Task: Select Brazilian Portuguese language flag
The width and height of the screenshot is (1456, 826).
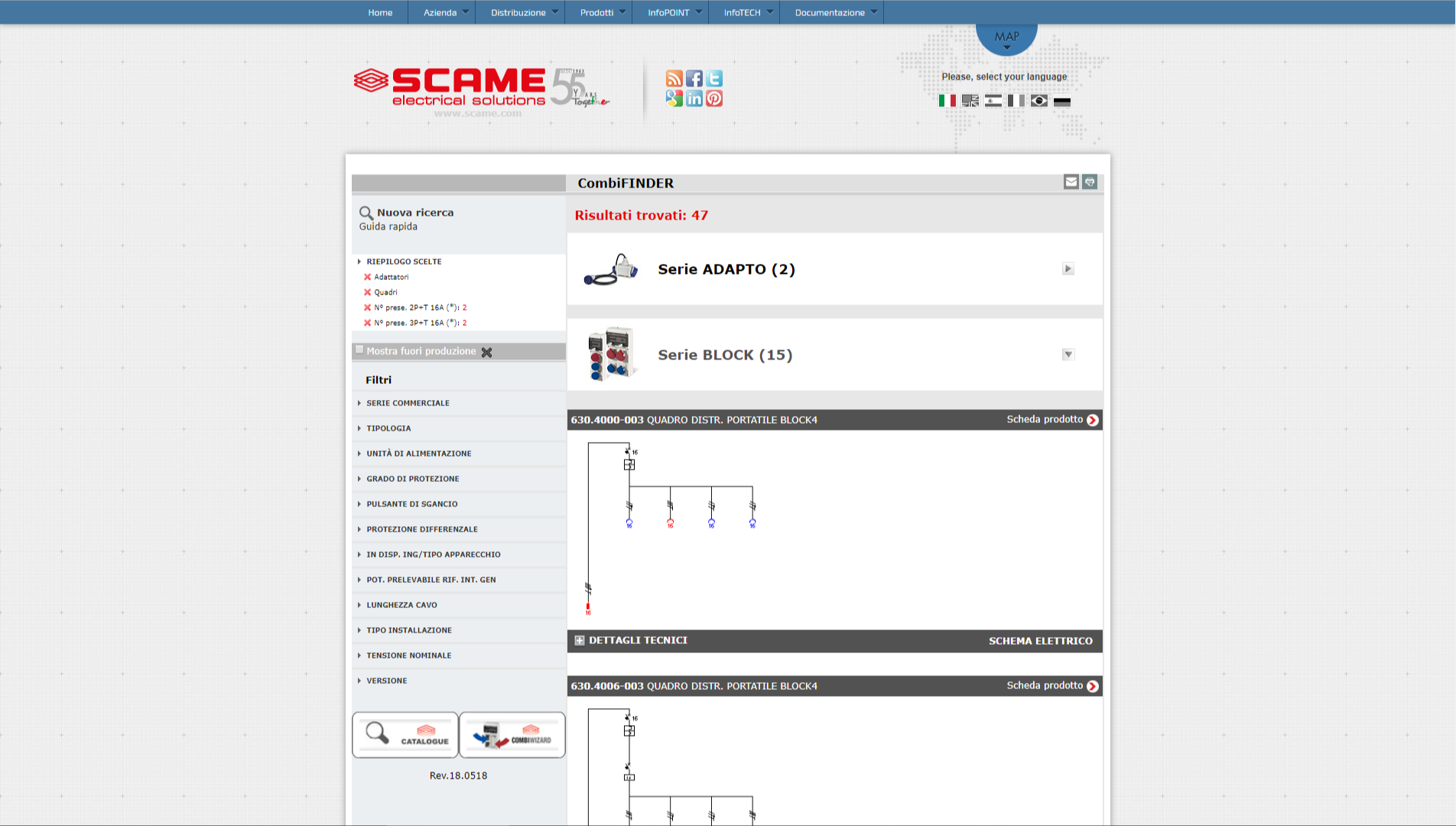Action: [x=1038, y=101]
